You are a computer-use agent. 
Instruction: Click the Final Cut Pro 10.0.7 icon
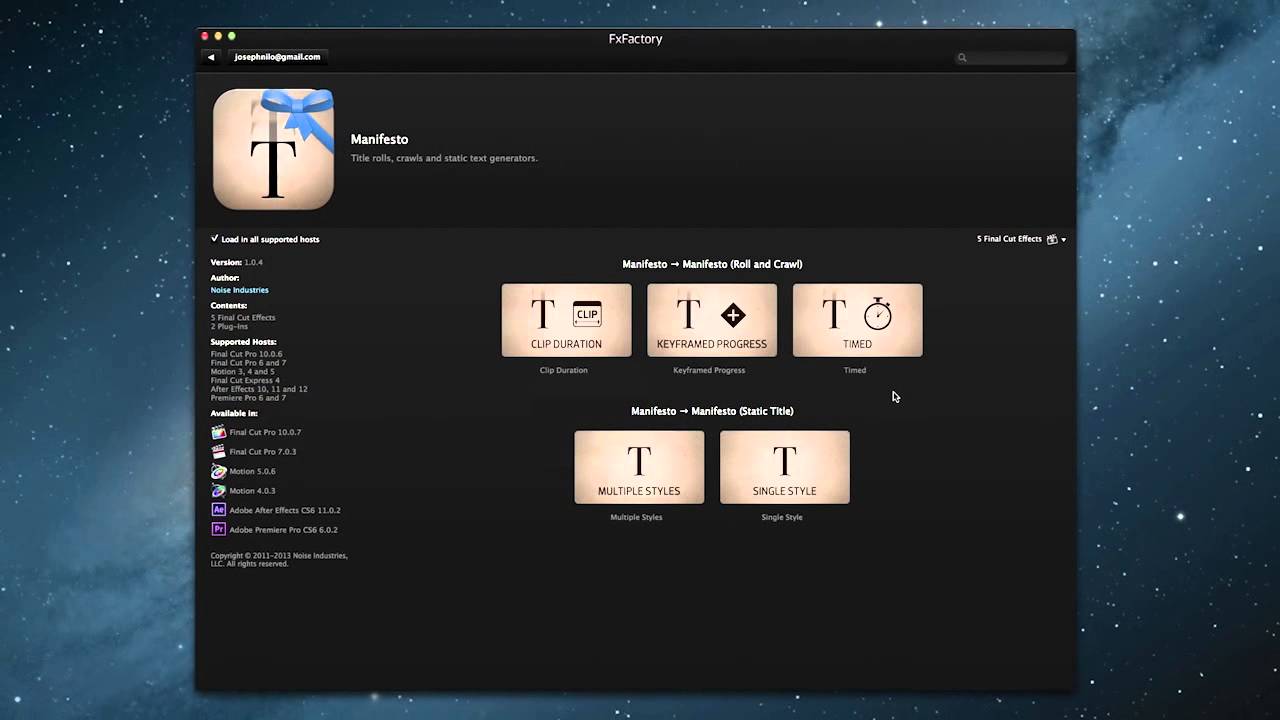click(x=218, y=432)
